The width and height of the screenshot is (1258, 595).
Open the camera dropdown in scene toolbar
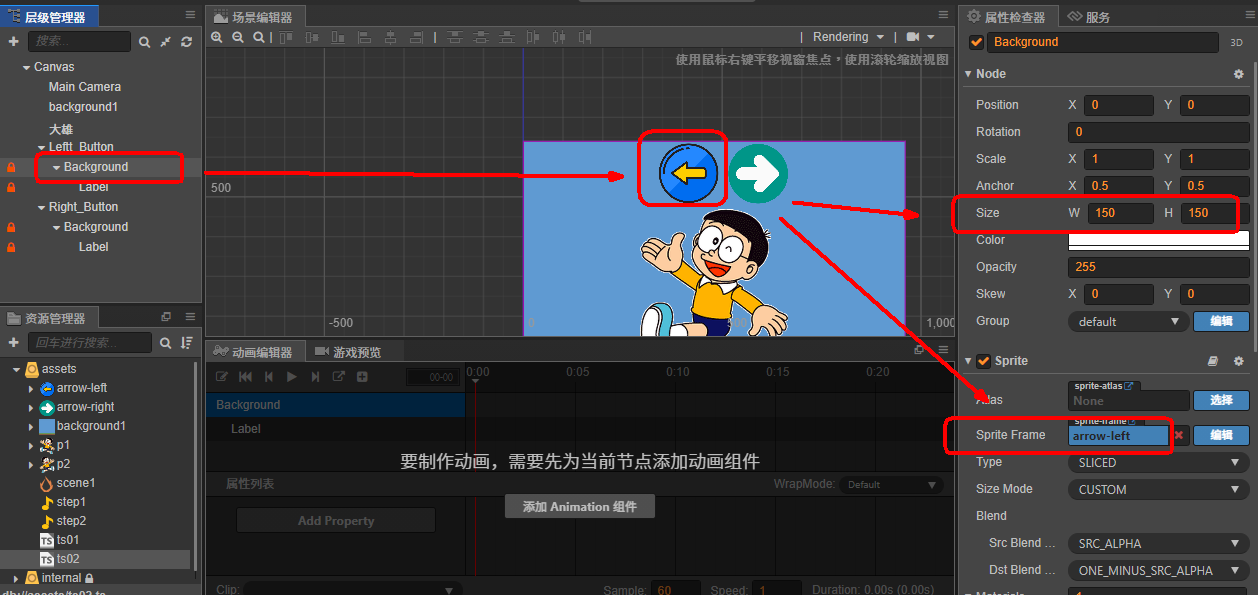(x=921, y=37)
